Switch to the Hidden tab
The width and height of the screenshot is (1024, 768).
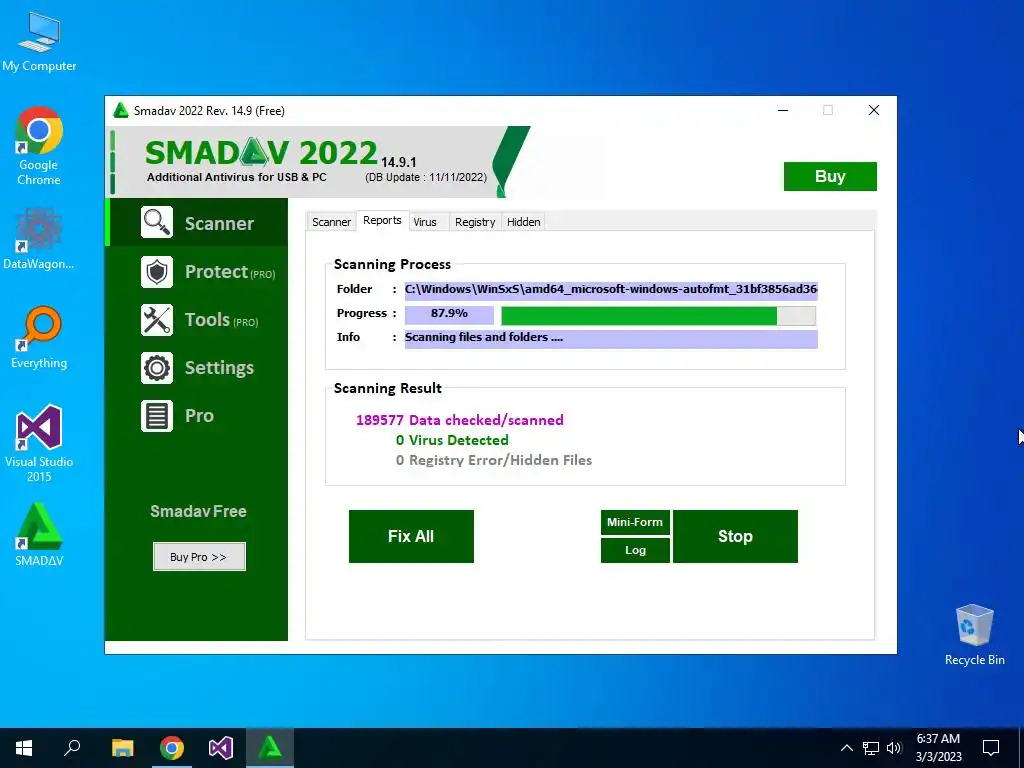(524, 222)
